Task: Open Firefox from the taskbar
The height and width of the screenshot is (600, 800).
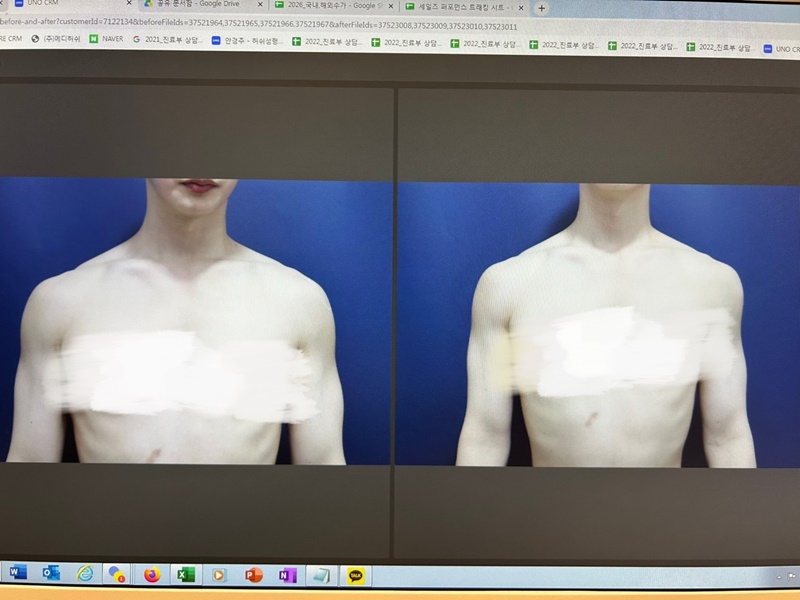Action: click(152, 574)
